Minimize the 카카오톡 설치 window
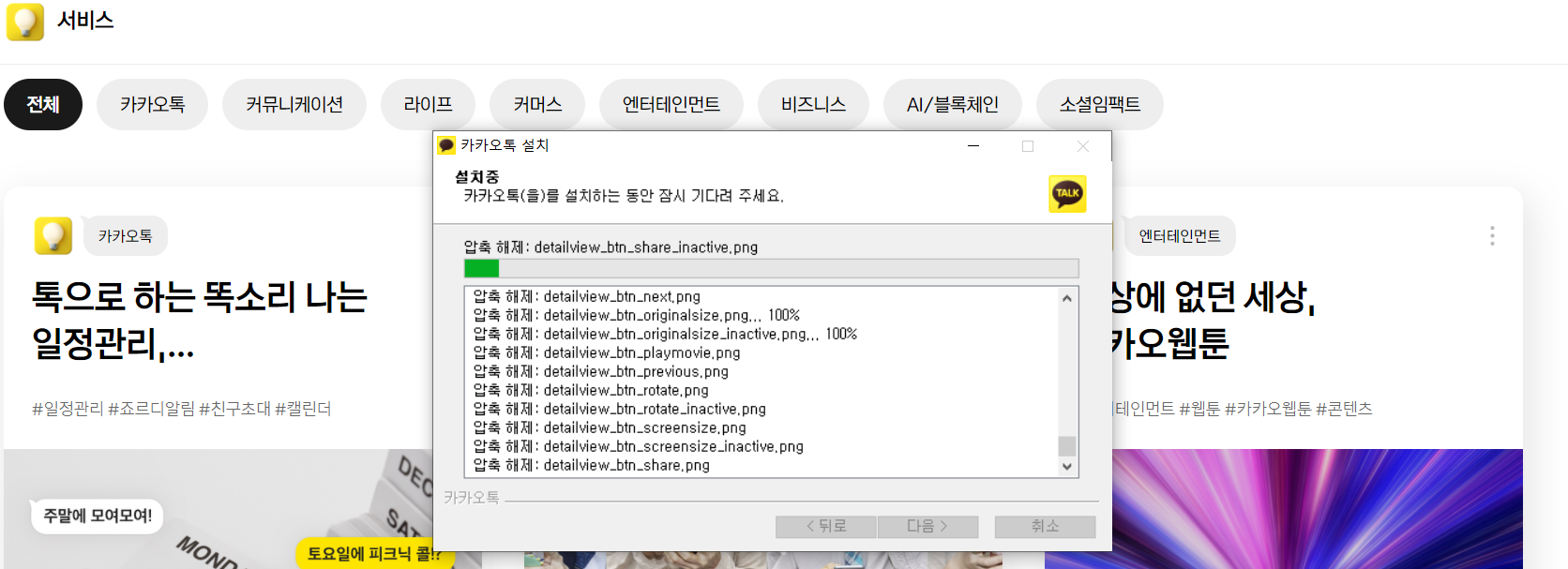This screenshot has width=1568, height=569. pyautogui.click(x=973, y=145)
